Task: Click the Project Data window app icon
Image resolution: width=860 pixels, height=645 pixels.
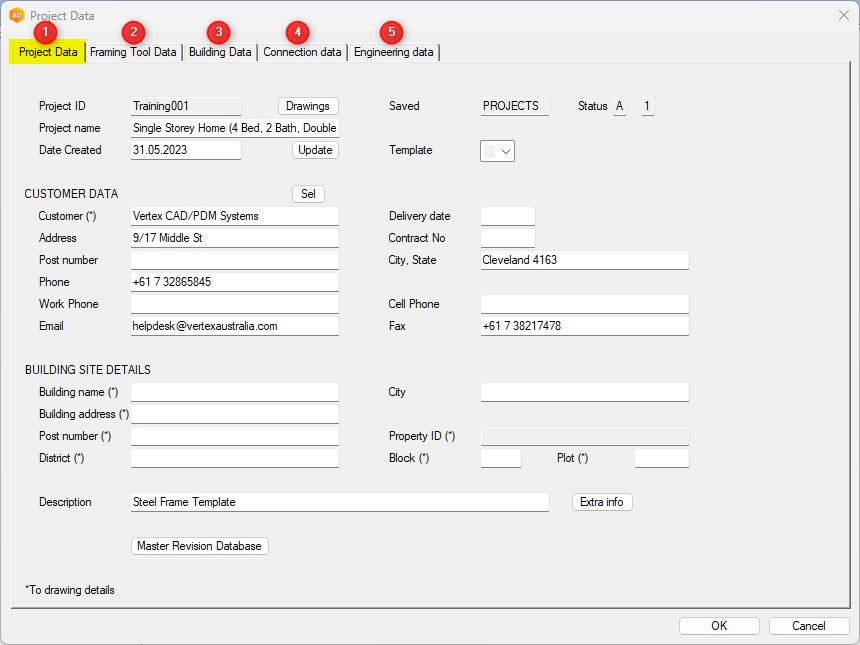Action: pyautogui.click(x=16, y=15)
